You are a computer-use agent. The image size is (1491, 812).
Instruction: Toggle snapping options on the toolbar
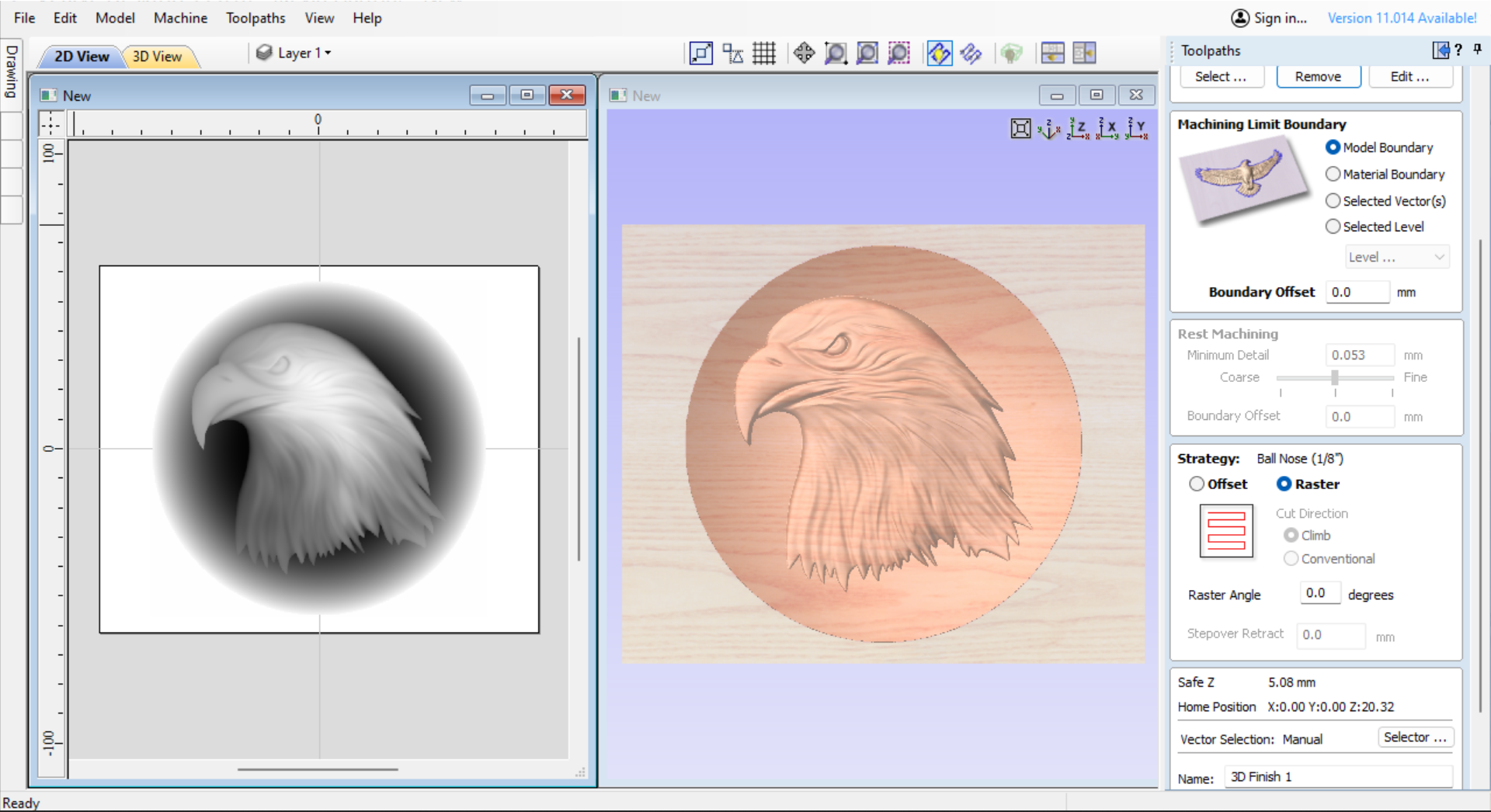click(732, 53)
